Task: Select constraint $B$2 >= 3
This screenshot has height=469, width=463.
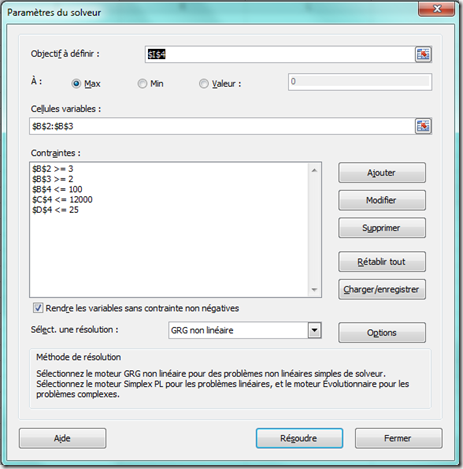Action: 53,169
